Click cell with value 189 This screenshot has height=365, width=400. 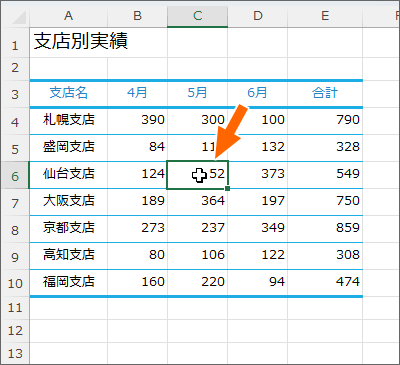[137, 202]
